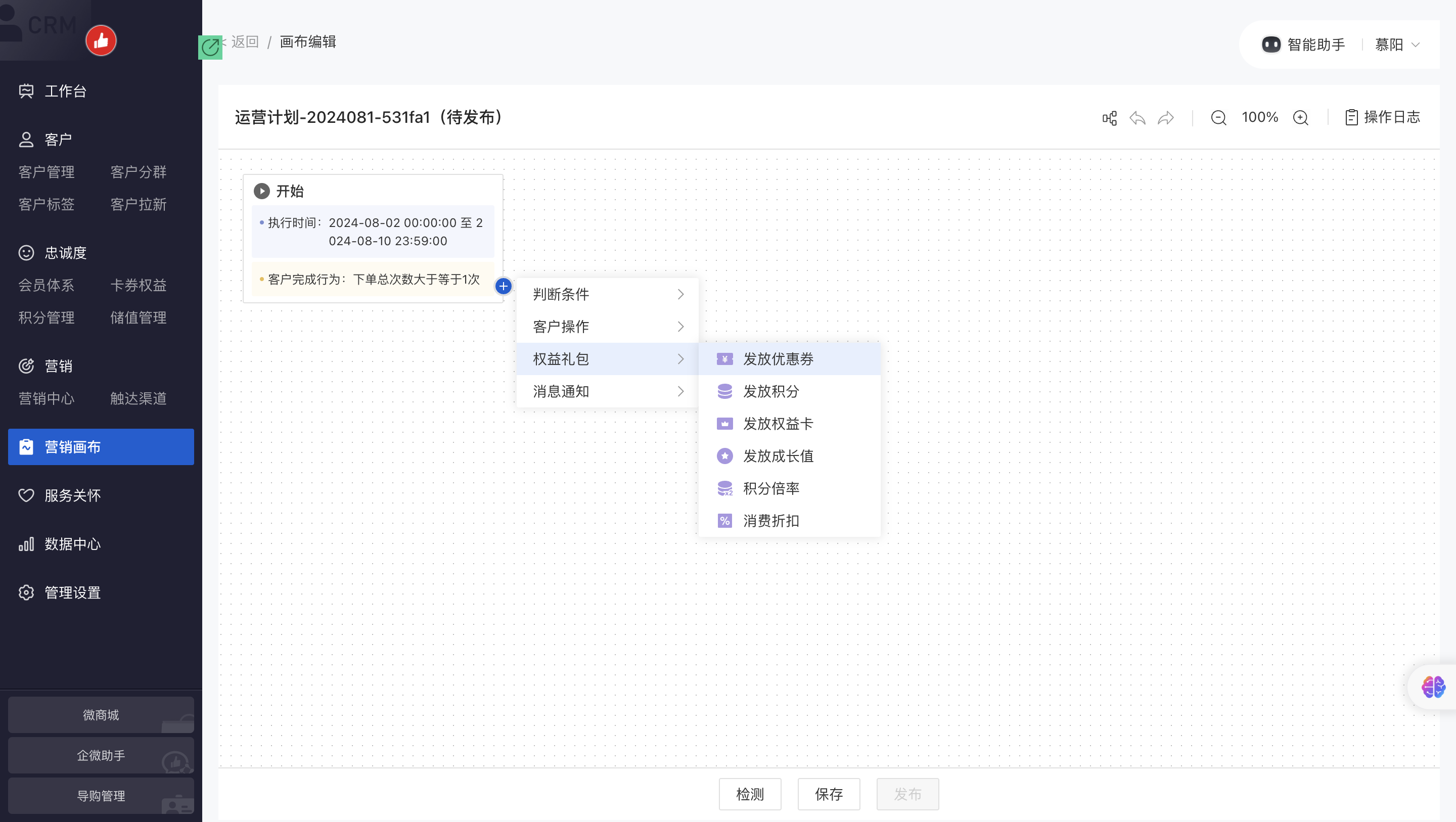Select the 消费折扣 menu option

point(771,521)
